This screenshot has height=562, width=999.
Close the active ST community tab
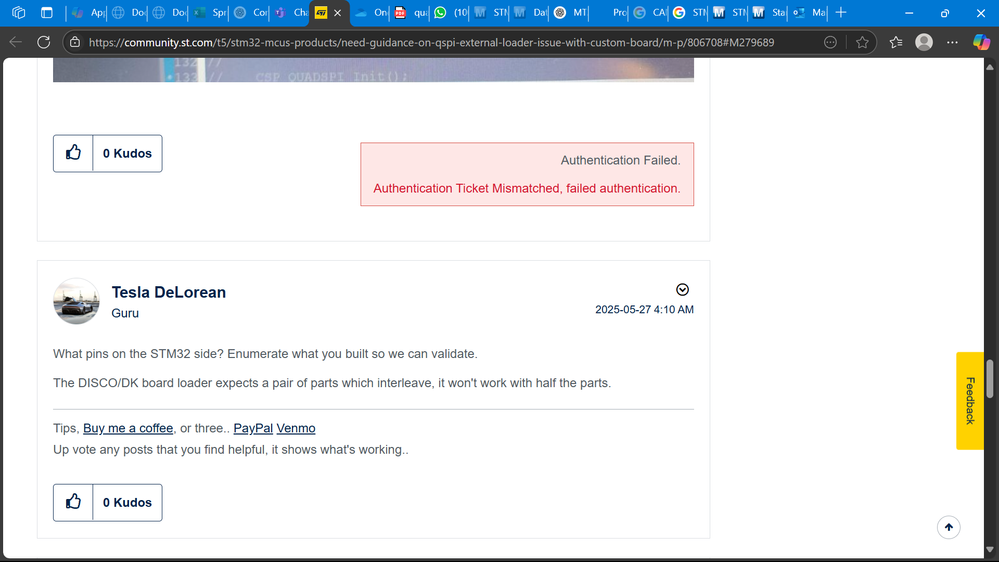coord(338,13)
